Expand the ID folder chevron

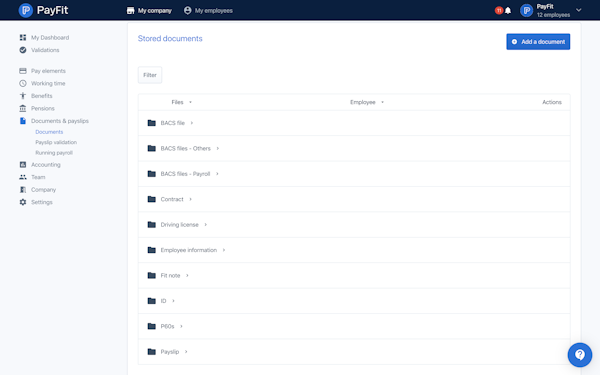pos(173,301)
